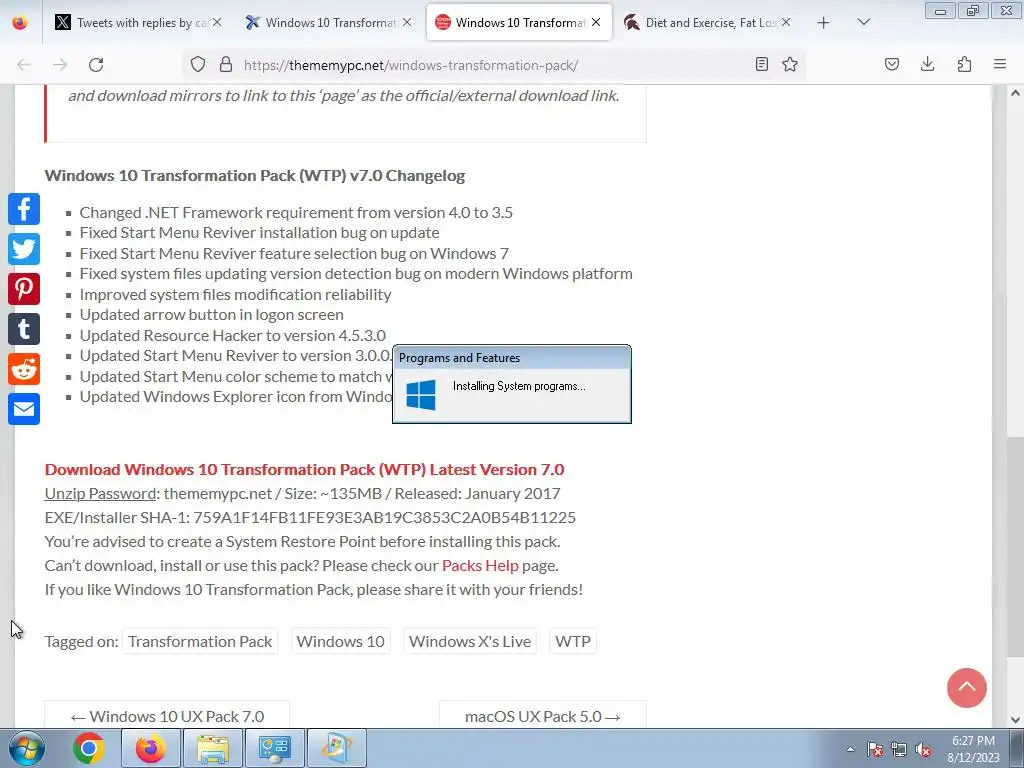1024x768 pixels.
Task: Open the Windows X's Live tag
Action: coord(470,641)
